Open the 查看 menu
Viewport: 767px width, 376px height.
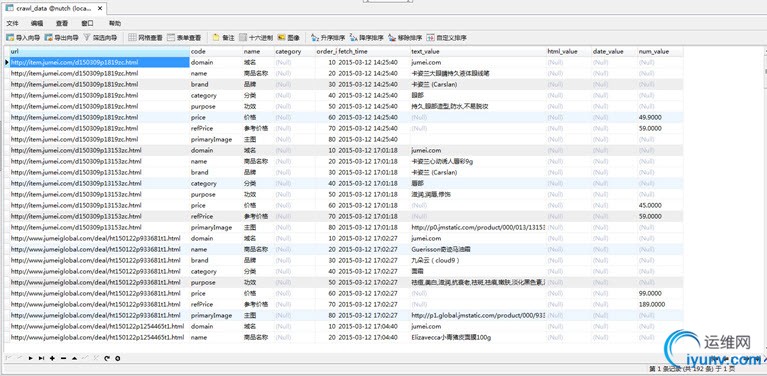click(62, 23)
